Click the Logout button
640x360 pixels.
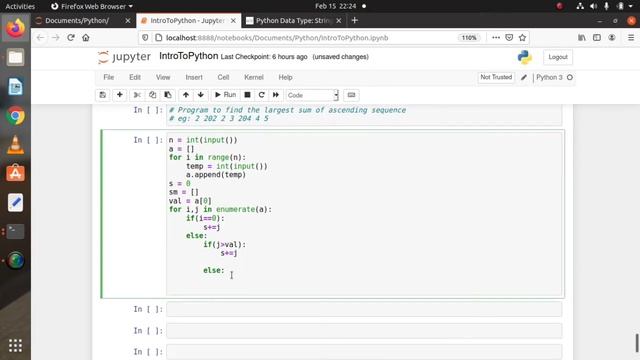click(x=558, y=57)
